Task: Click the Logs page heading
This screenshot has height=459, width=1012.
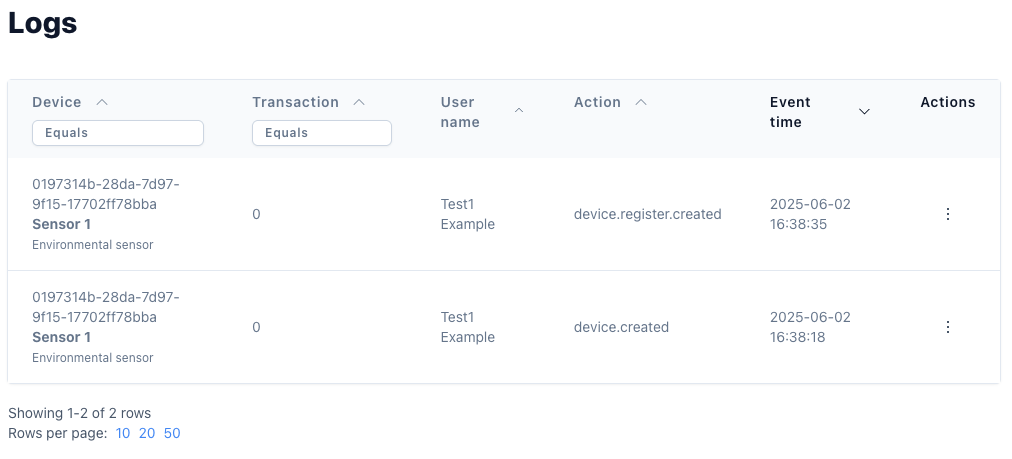Action: click(x=43, y=23)
